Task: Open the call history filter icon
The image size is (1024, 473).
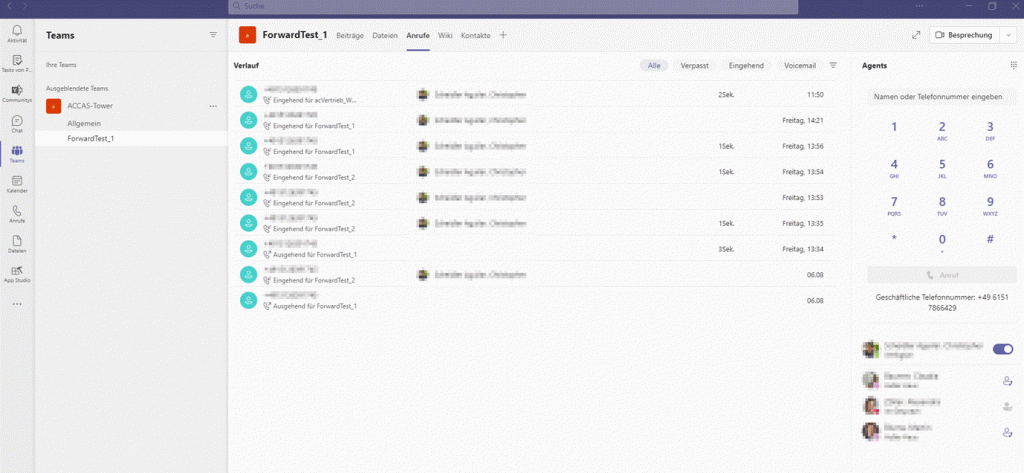Action: (x=833, y=65)
